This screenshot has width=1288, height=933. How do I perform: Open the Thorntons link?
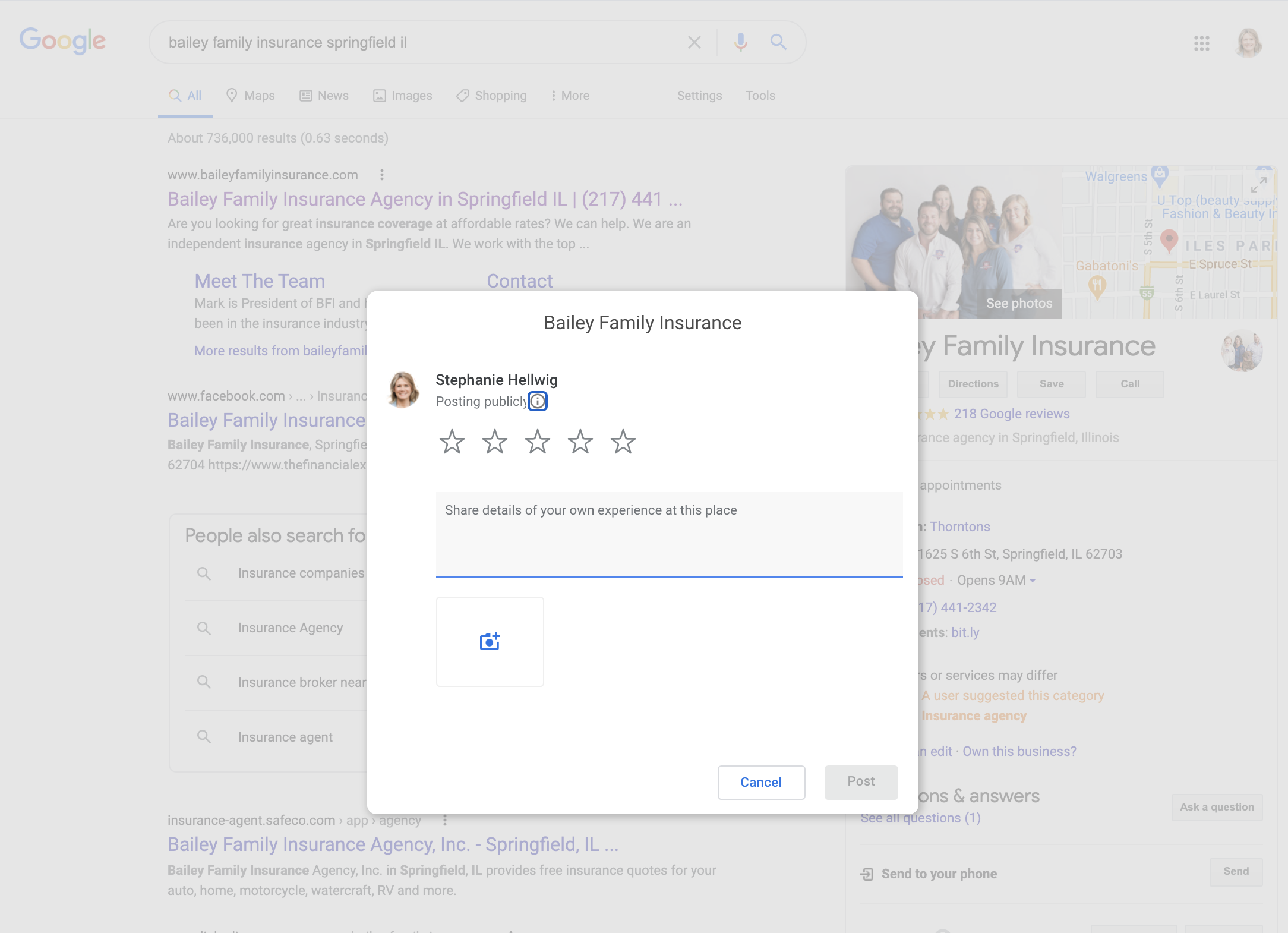click(960, 527)
